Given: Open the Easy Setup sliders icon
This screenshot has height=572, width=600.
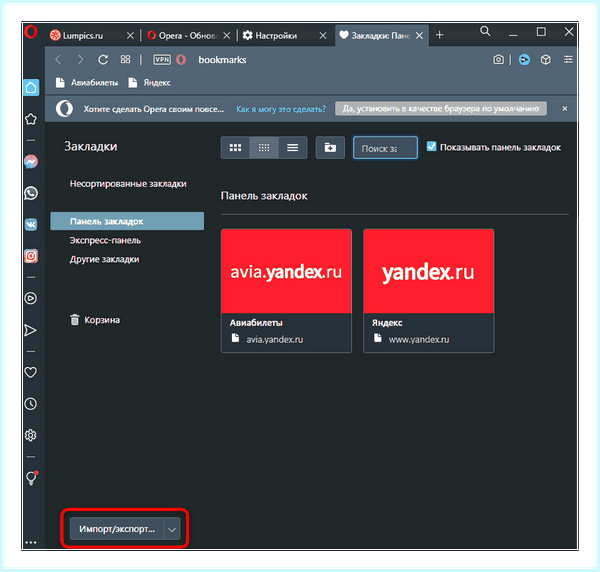Looking at the screenshot, I should [x=568, y=59].
